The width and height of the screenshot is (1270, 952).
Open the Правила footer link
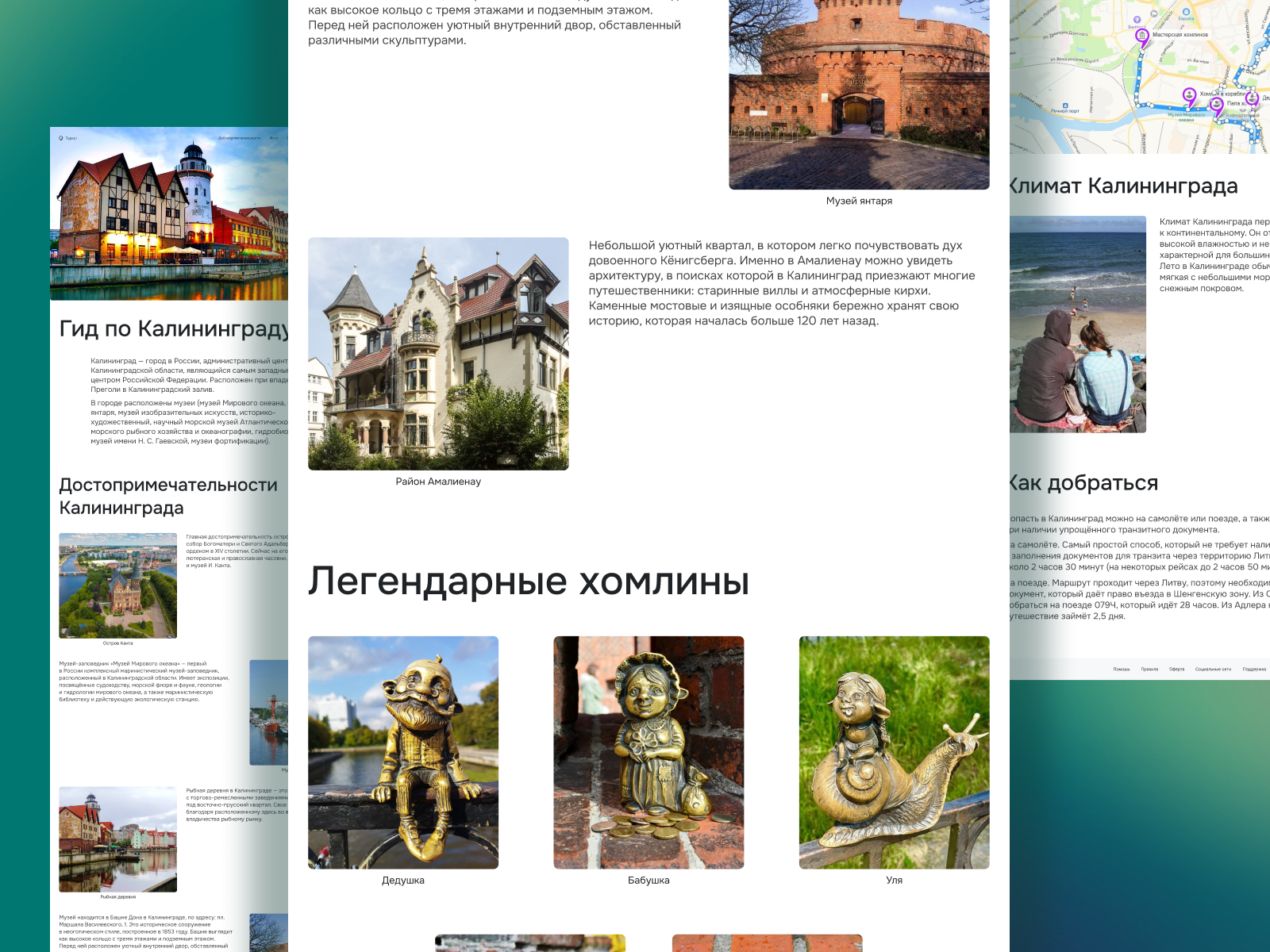1149,669
